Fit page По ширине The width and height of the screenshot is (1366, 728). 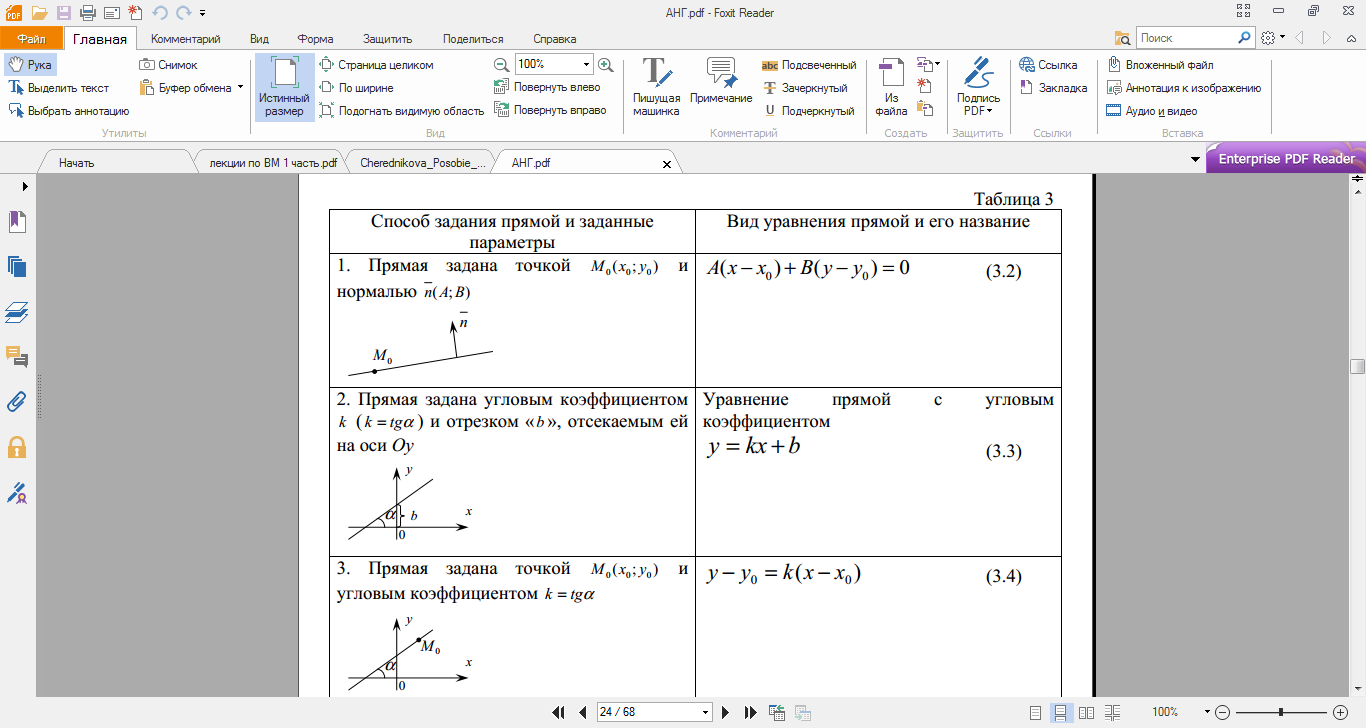pyautogui.click(x=355, y=88)
